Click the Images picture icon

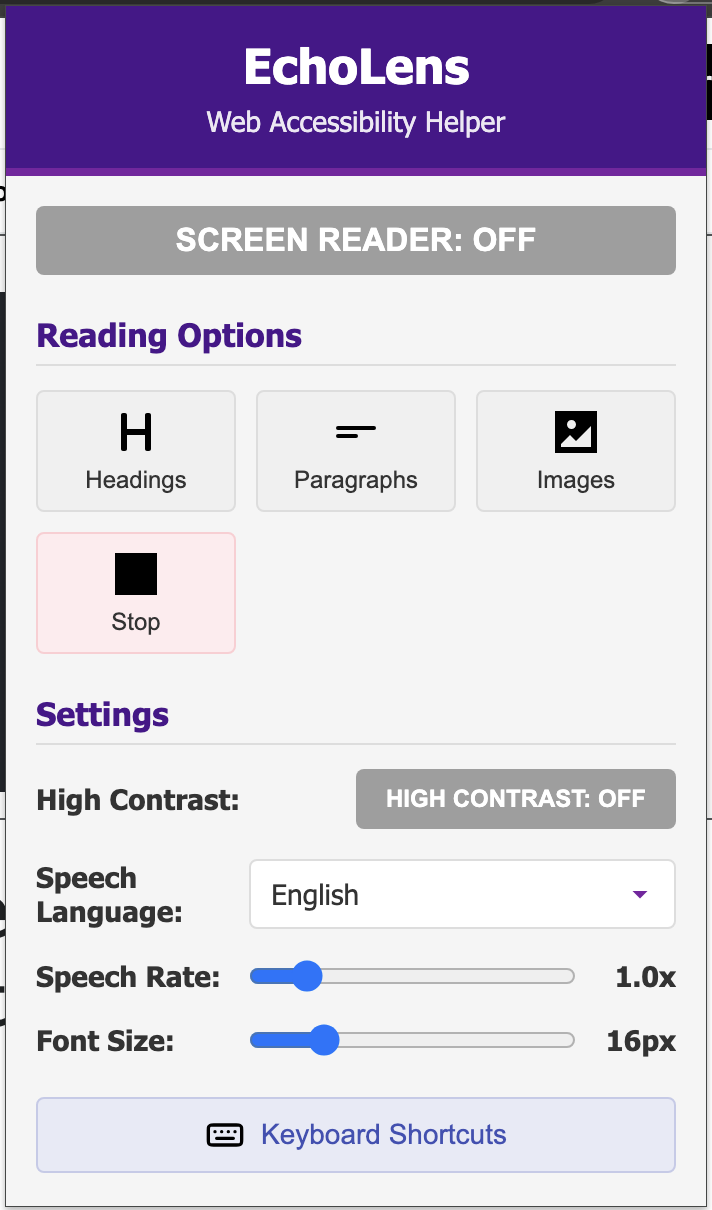point(576,432)
